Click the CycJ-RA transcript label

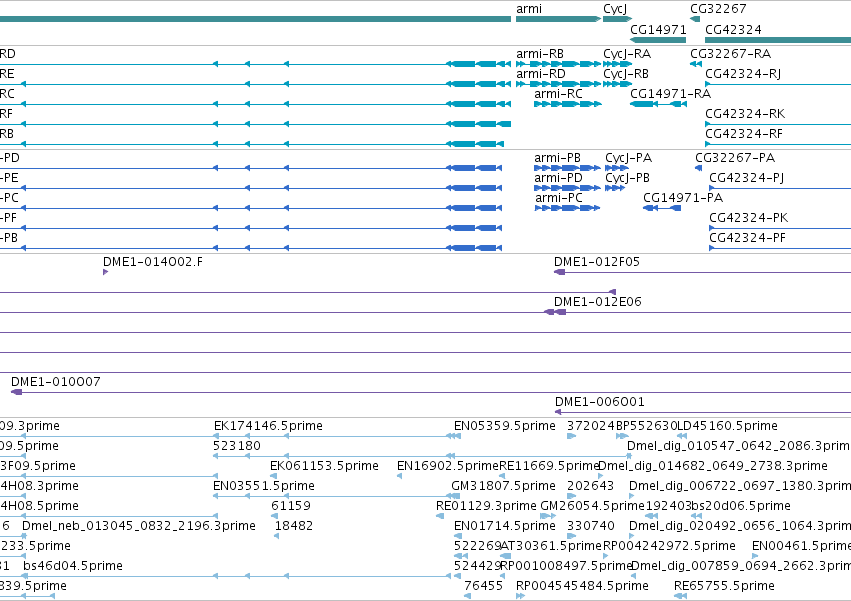627,54
